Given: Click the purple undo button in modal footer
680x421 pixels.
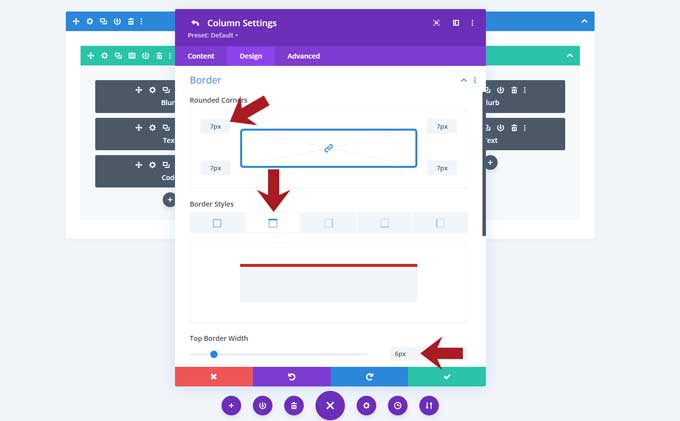Looking at the screenshot, I should click(x=291, y=377).
